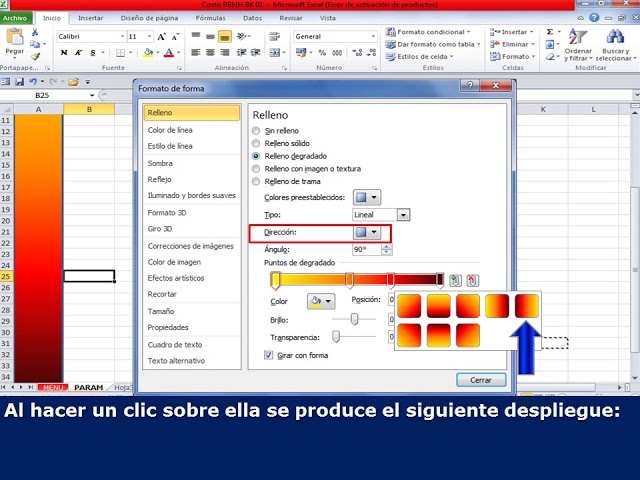Image resolution: width=640 pixels, height=480 pixels.
Task: Select the Relleno sólido radio option
Action: click(257, 144)
